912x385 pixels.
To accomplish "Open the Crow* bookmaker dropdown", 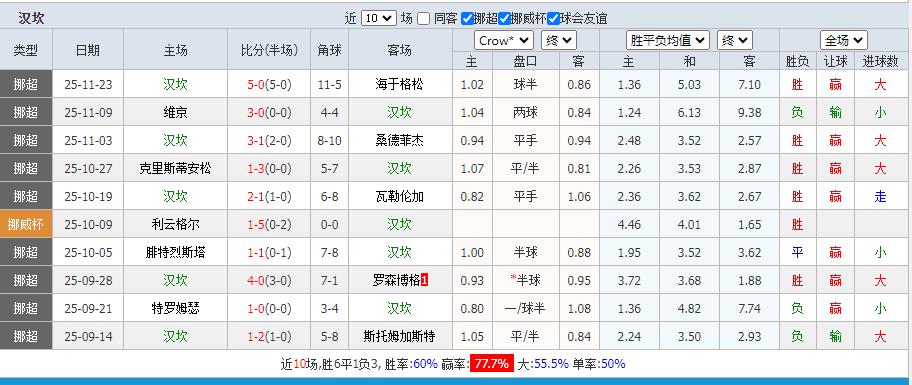I will point(504,41).
